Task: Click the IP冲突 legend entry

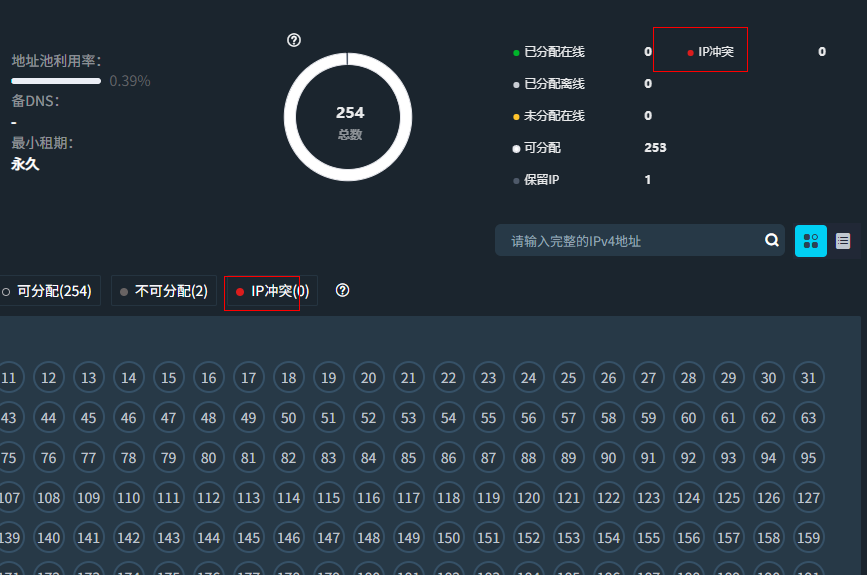Action: [711, 52]
